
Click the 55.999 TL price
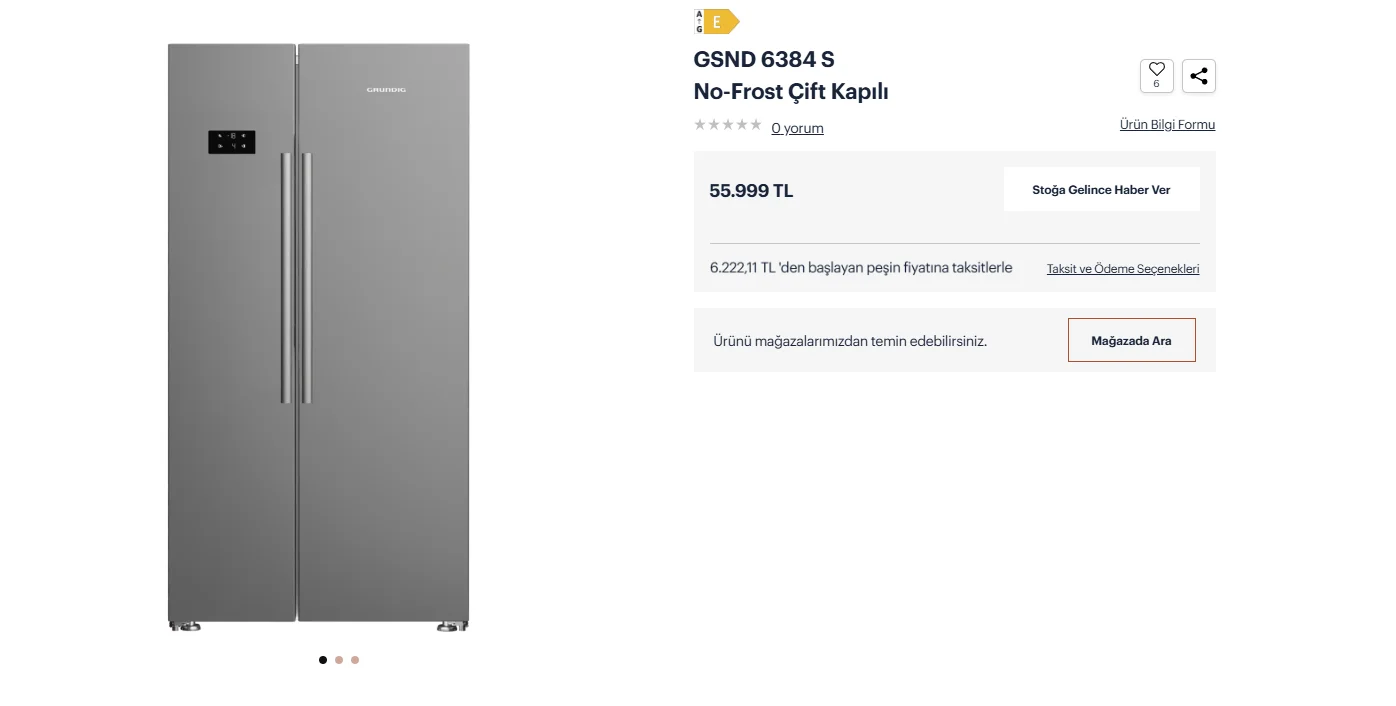(x=751, y=191)
